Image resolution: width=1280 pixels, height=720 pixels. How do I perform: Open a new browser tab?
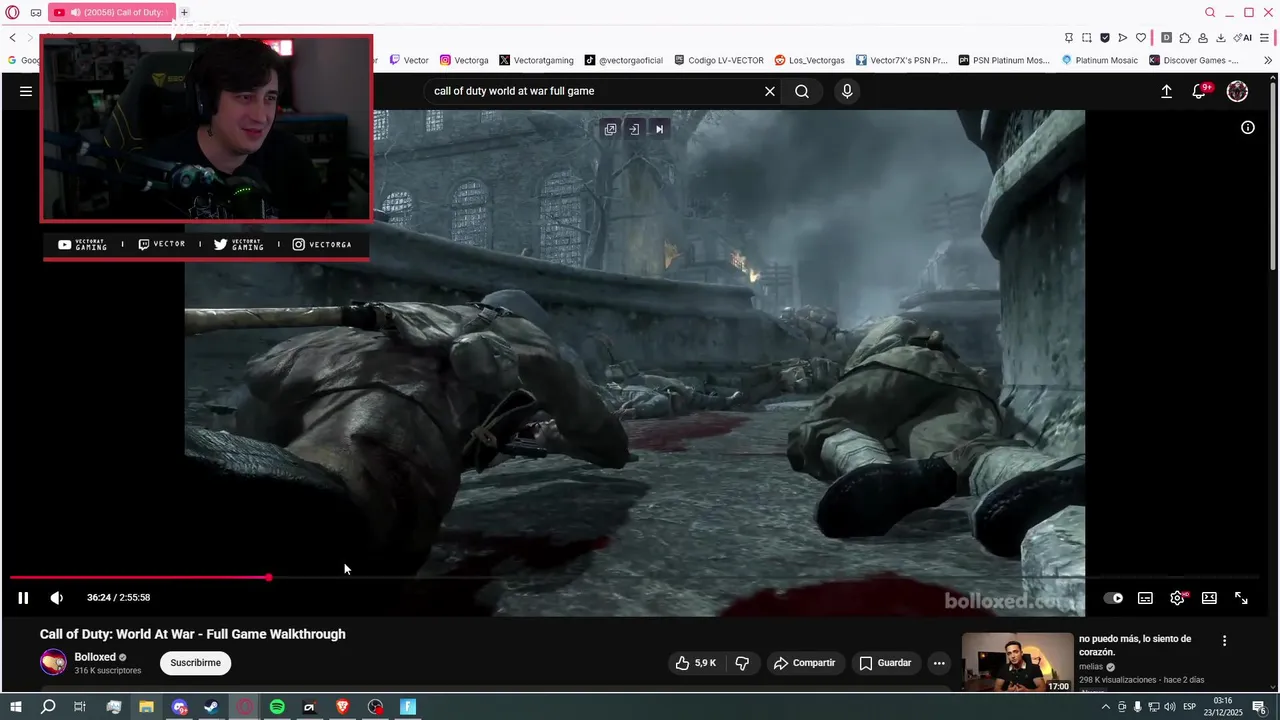pos(184,12)
